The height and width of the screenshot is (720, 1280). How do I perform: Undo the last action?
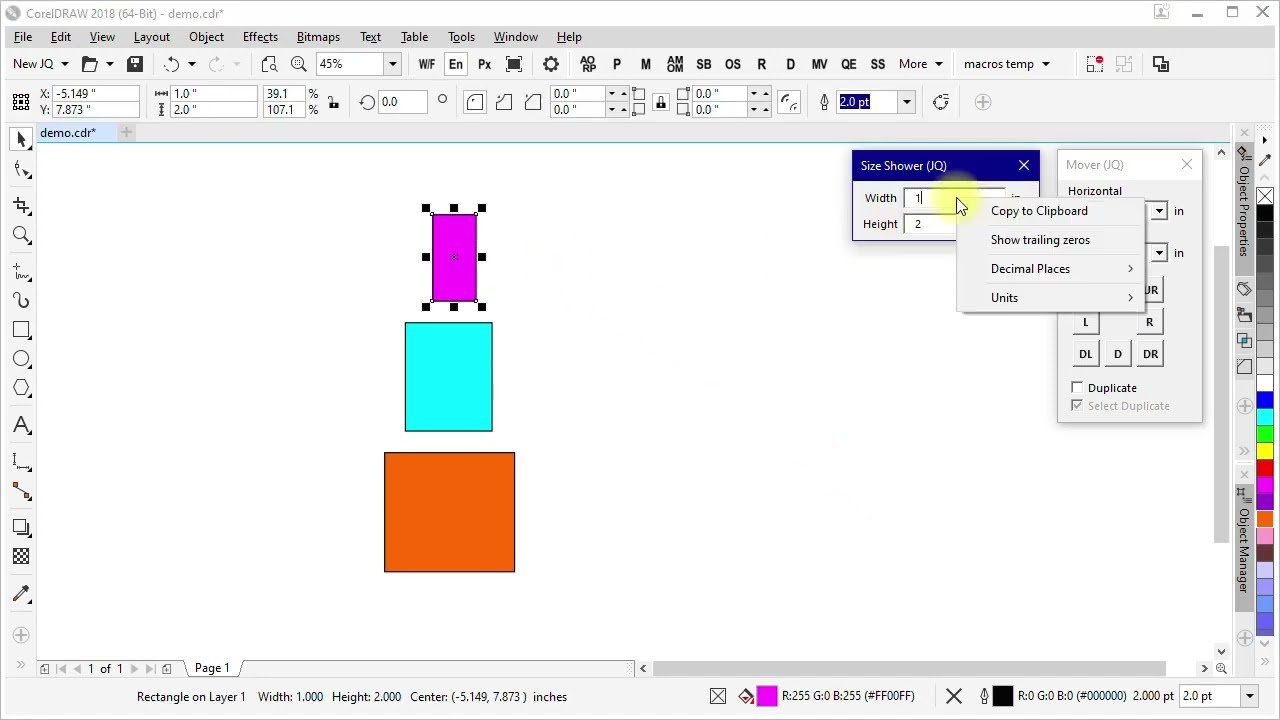(x=172, y=64)
